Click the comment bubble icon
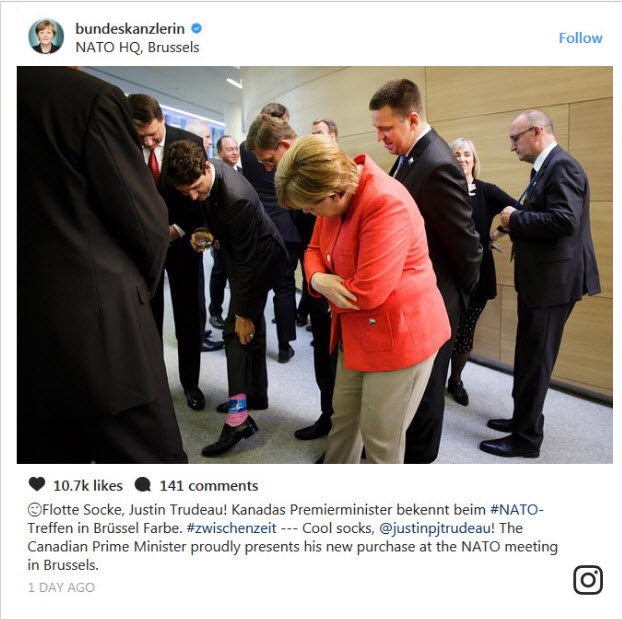622x619 pixels. point(143,484)
